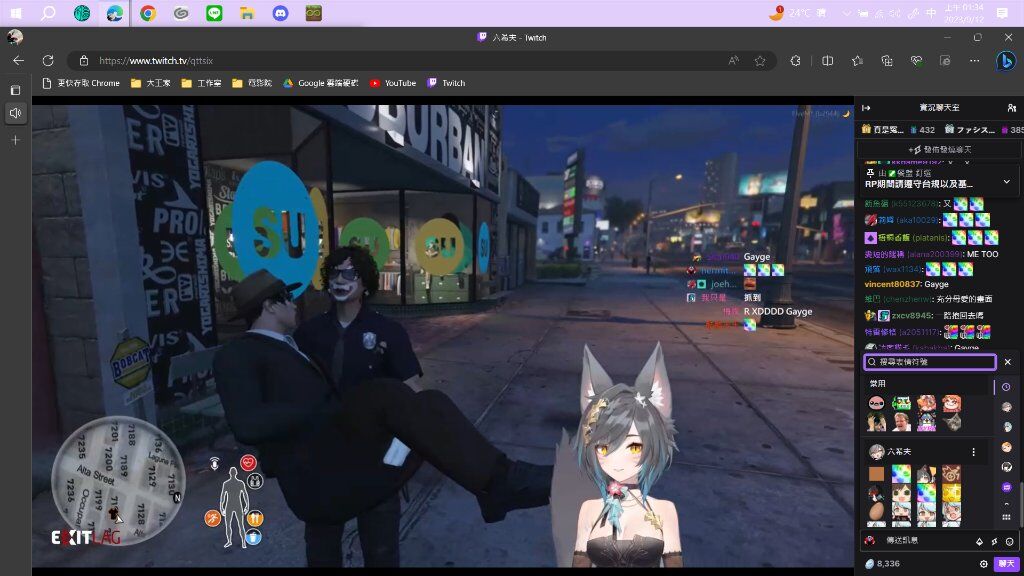Open vincent80837's chat profile
The width and height of the screenshot is (1024, 576).
(892, 284)
